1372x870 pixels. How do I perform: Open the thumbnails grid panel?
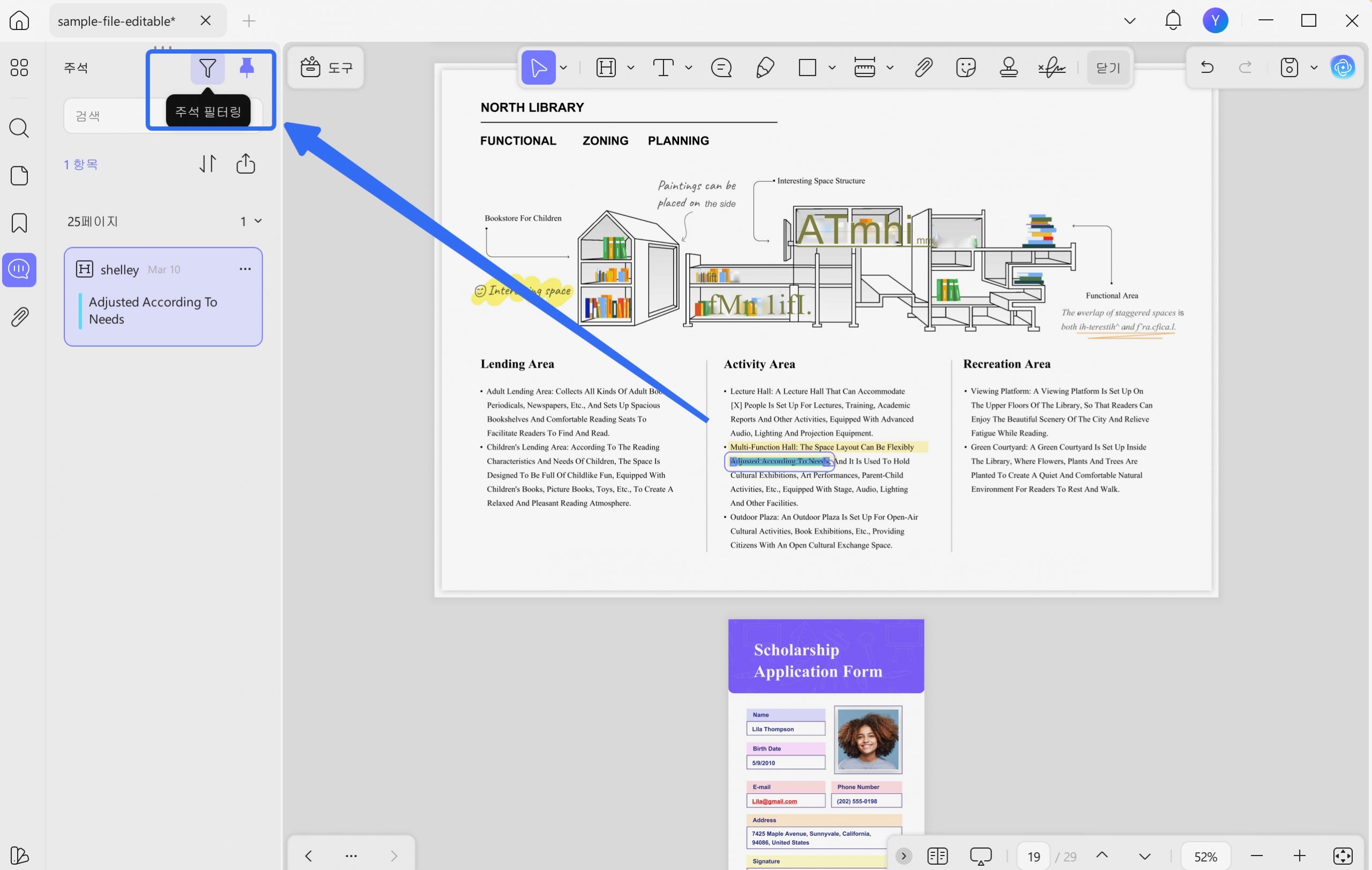pyautogui.click(x=19, y=67)
